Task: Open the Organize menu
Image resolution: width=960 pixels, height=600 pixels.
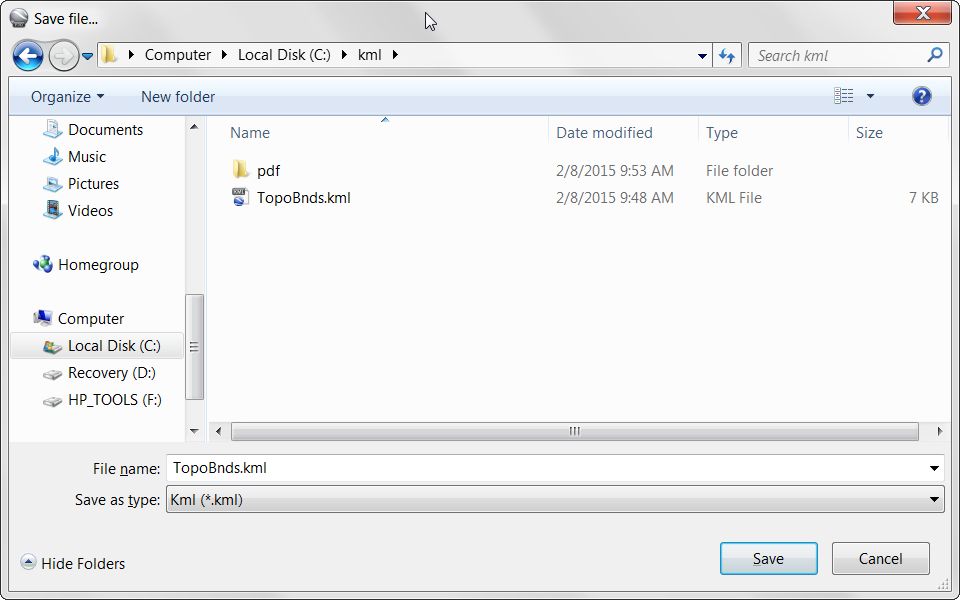Action: coord(67,97)
